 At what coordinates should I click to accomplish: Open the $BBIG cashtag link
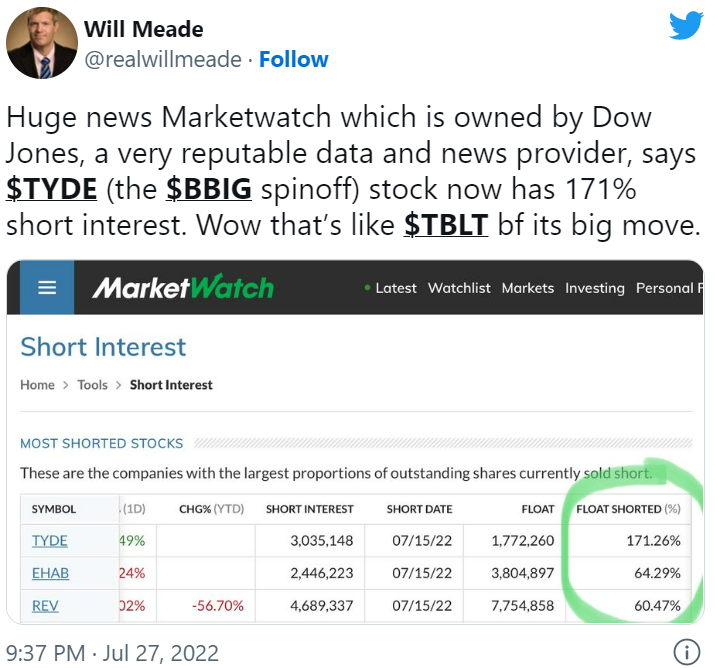209,189
